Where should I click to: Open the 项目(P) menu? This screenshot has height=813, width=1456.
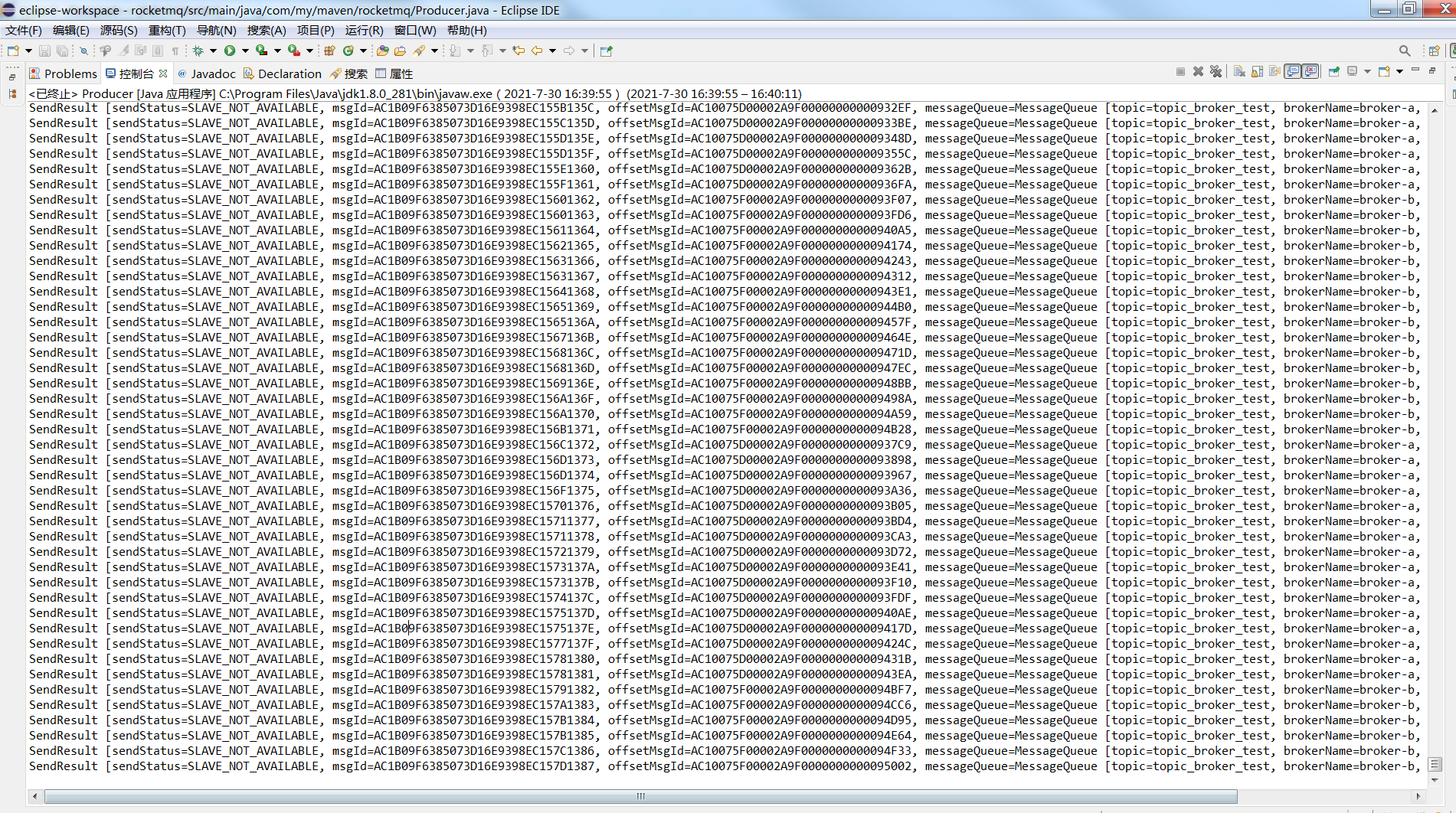click(x=316, y=31)
